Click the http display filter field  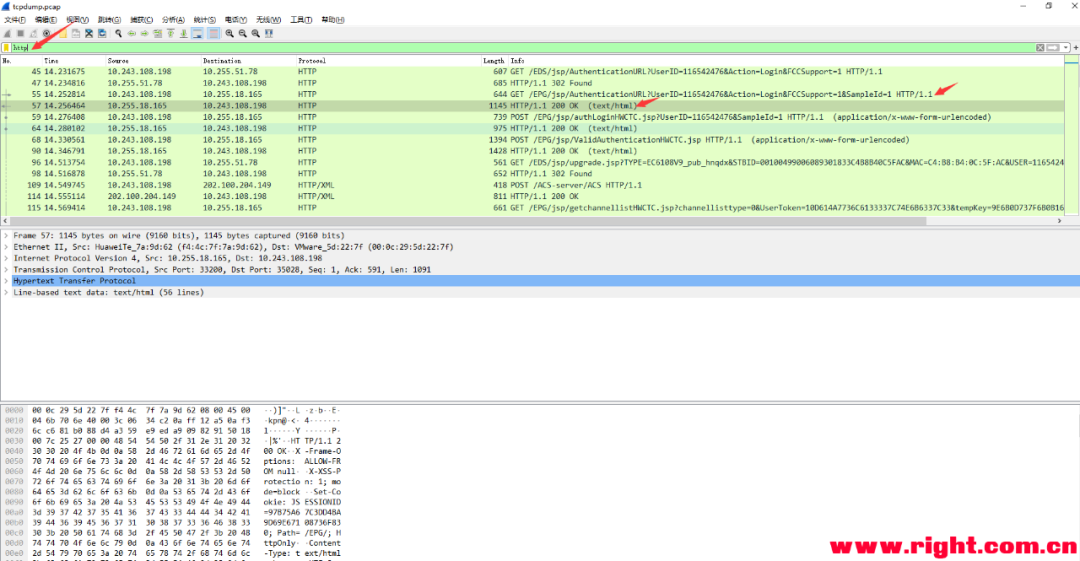tap(523, 48)
